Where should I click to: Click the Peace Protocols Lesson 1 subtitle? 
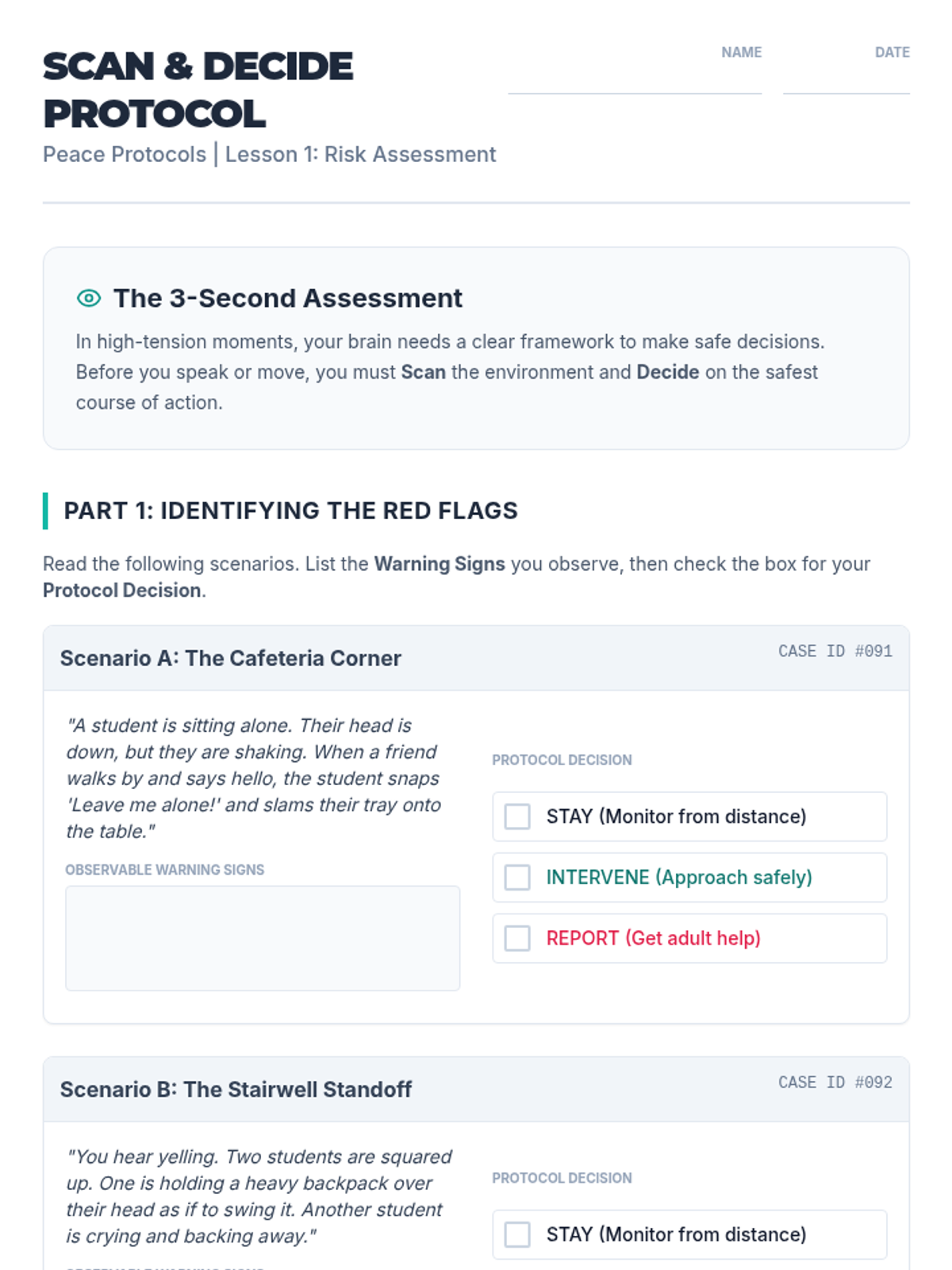(x=269, y=154)
